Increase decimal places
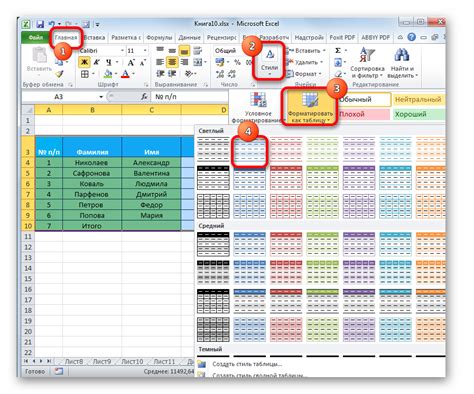 click(220, 74)
